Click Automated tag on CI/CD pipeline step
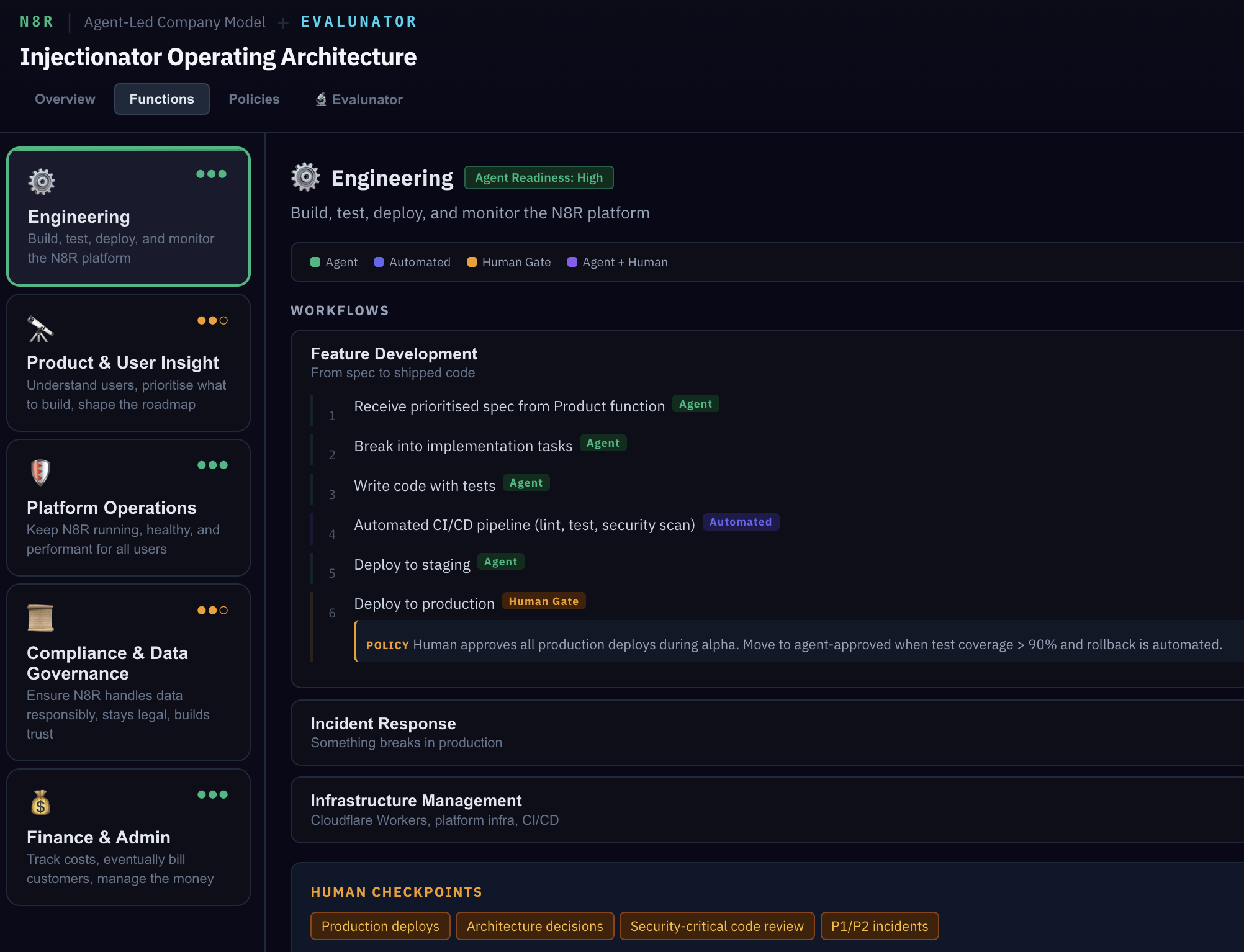This screenshot has width=1244, height=952. pyautogui.click(x=741, y=522)
